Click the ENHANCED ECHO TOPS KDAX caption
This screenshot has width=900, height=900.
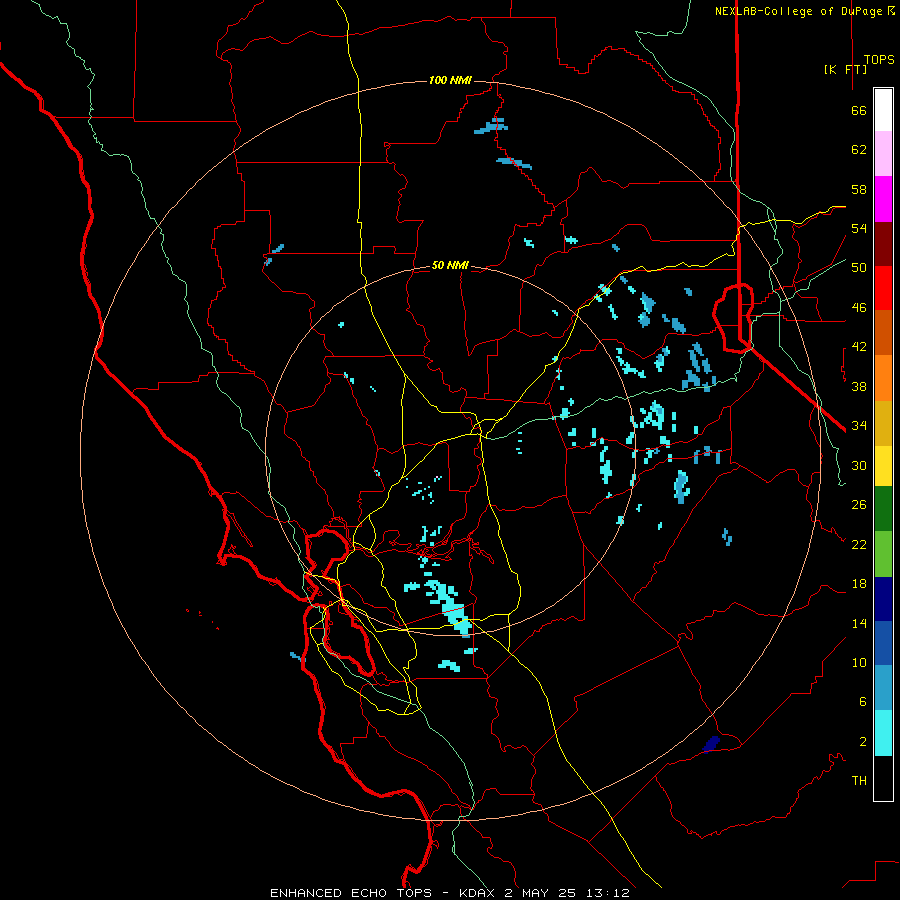450,893
